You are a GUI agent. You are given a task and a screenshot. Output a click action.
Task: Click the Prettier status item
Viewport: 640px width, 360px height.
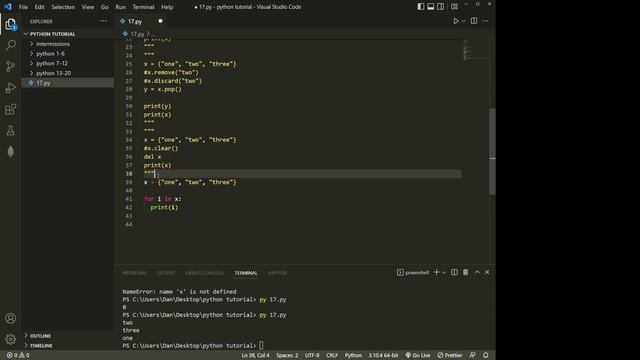(450, 355)
